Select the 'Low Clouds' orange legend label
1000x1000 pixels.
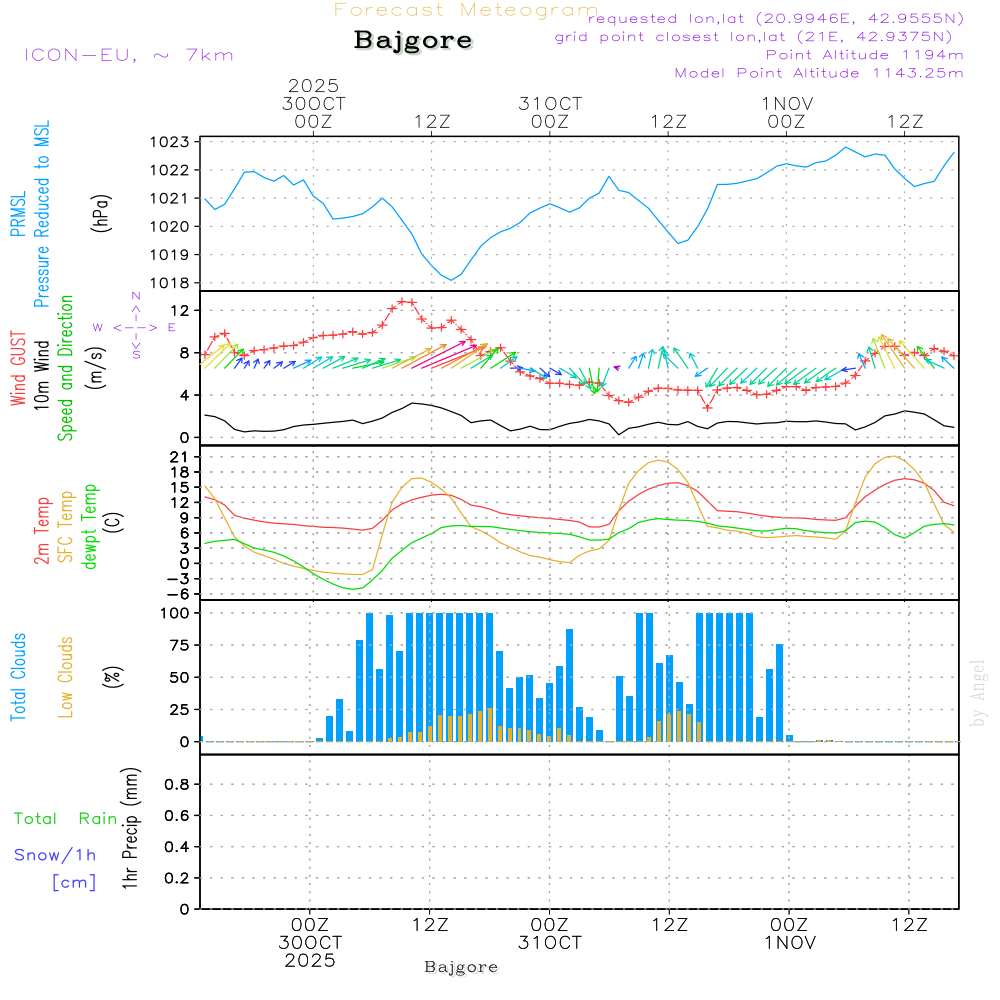click(x=66, y=677)
